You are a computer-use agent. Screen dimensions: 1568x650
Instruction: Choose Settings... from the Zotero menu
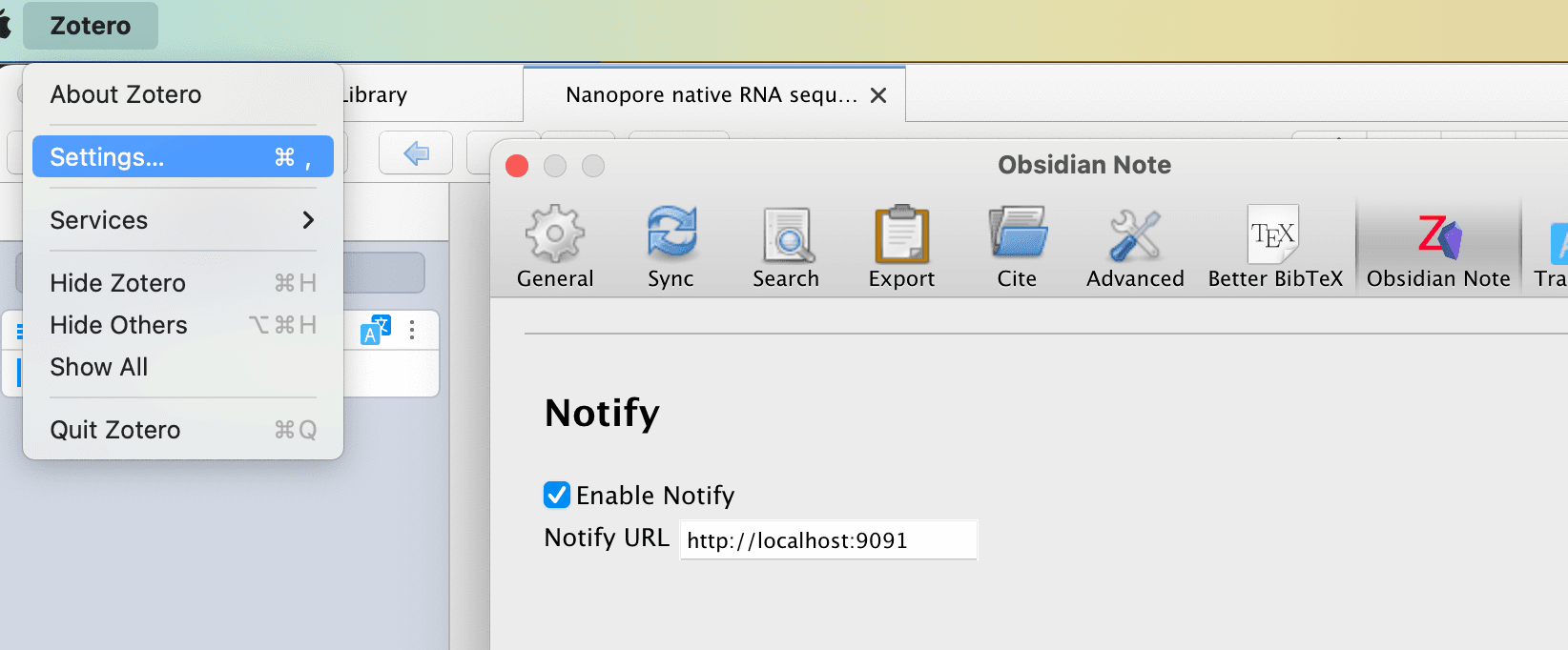(182, 157)
